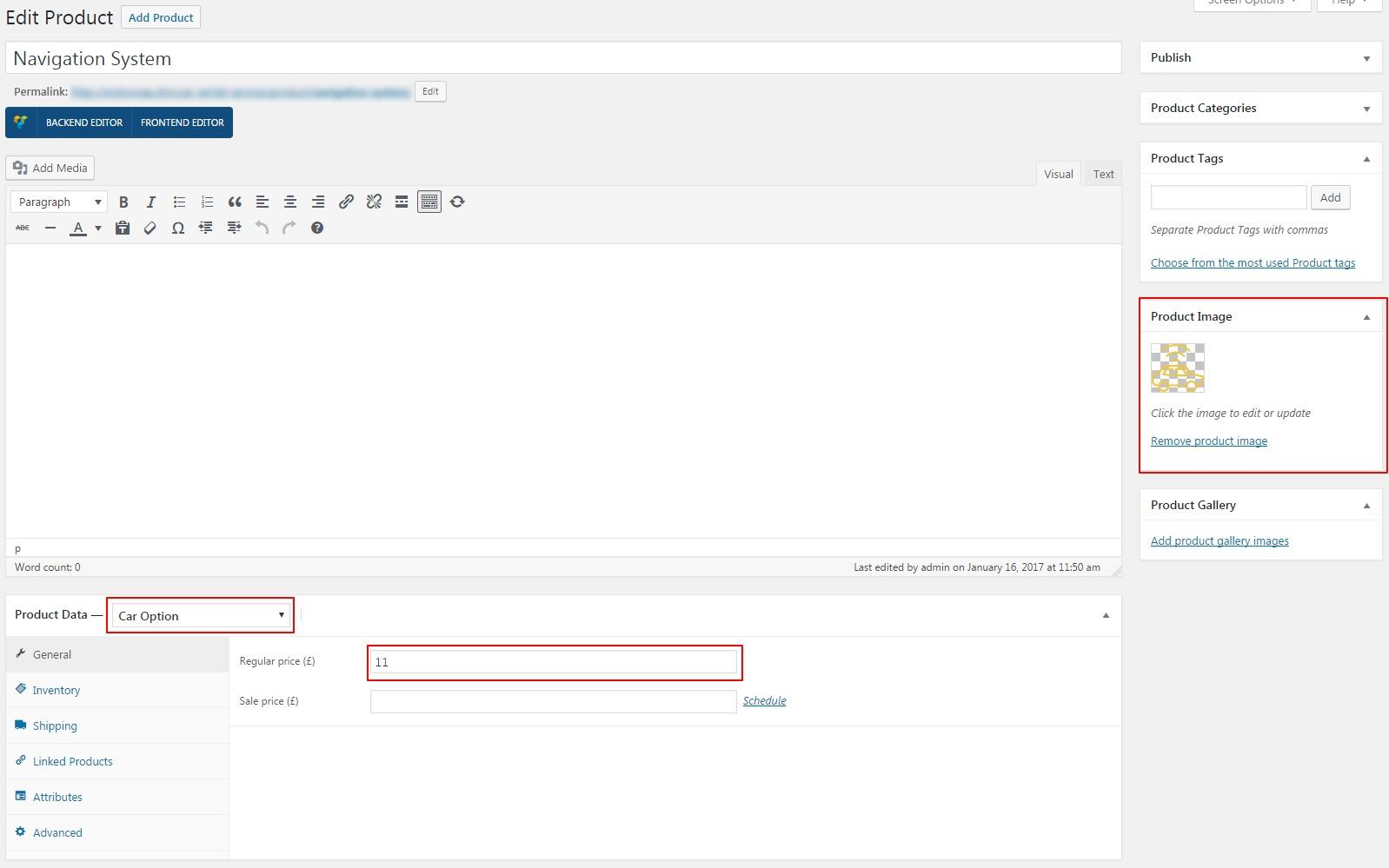Apply italic formatting in the editor
This screenshot has height=868, width=1389.
(151, 202)
